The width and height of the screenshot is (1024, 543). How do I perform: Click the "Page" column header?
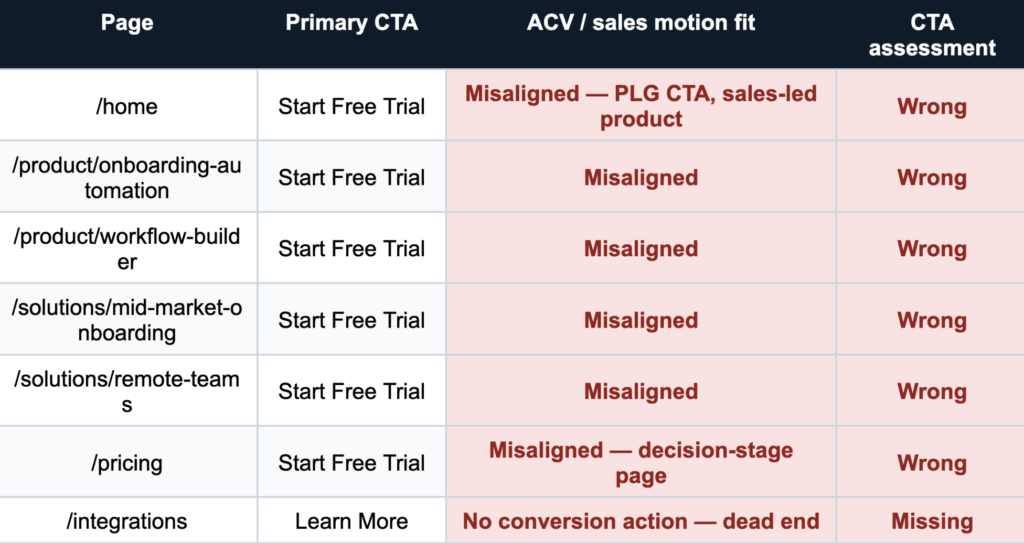tap(127, 23)
